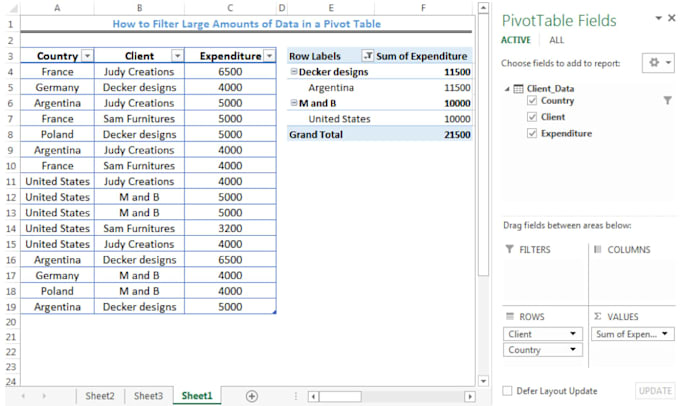The height and width of the screenshot is (406, 680).
Task: Click the UPDATE button
Action: click(x=654, y=390)
